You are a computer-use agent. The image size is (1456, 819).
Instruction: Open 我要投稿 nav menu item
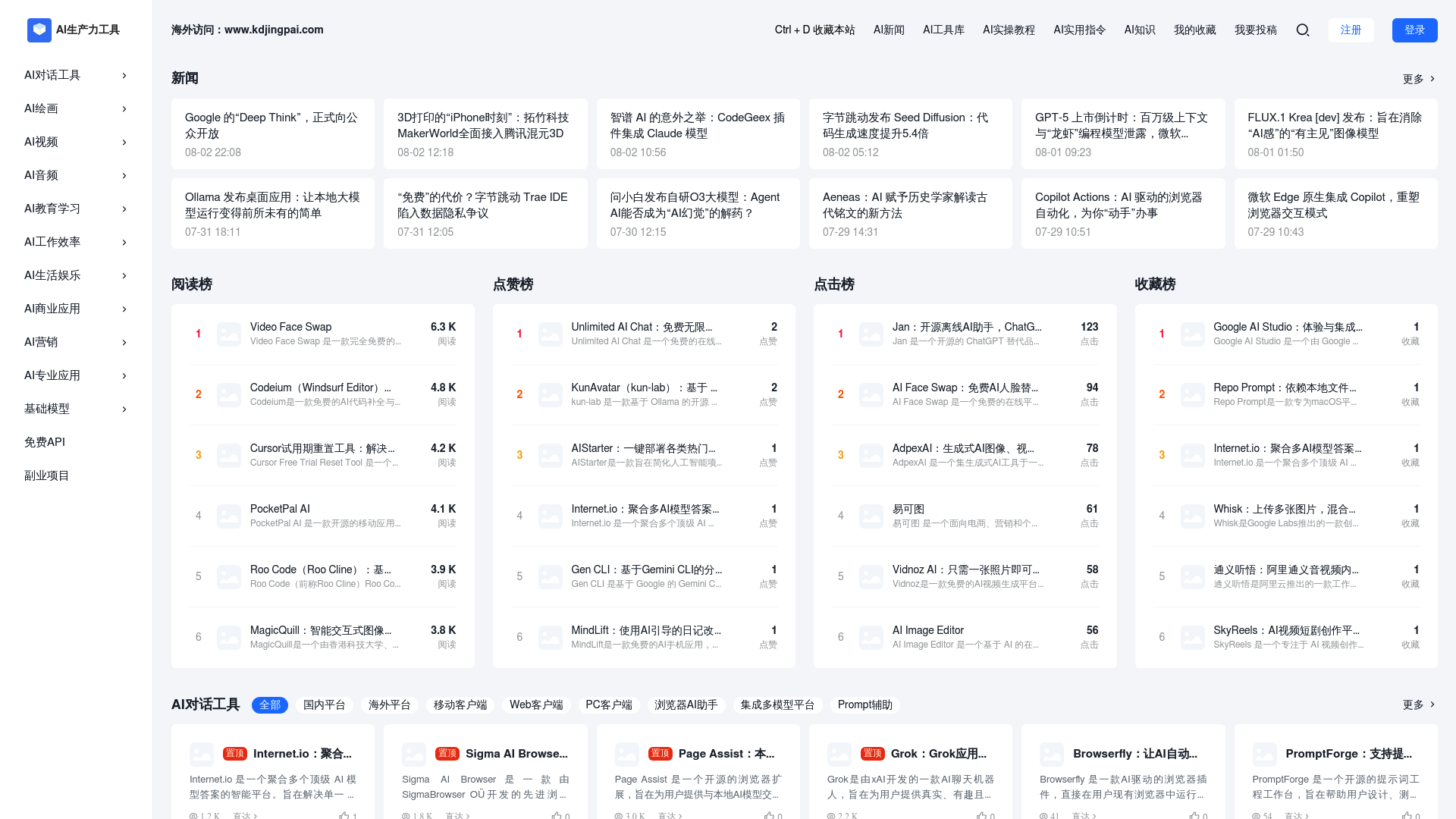pos(1256,30)
